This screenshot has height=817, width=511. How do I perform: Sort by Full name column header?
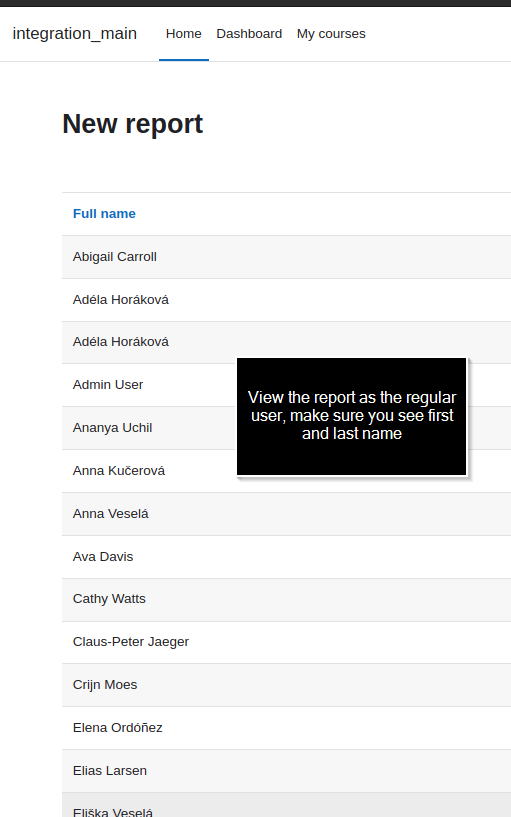pyautogui.click(x=104, y=214)
